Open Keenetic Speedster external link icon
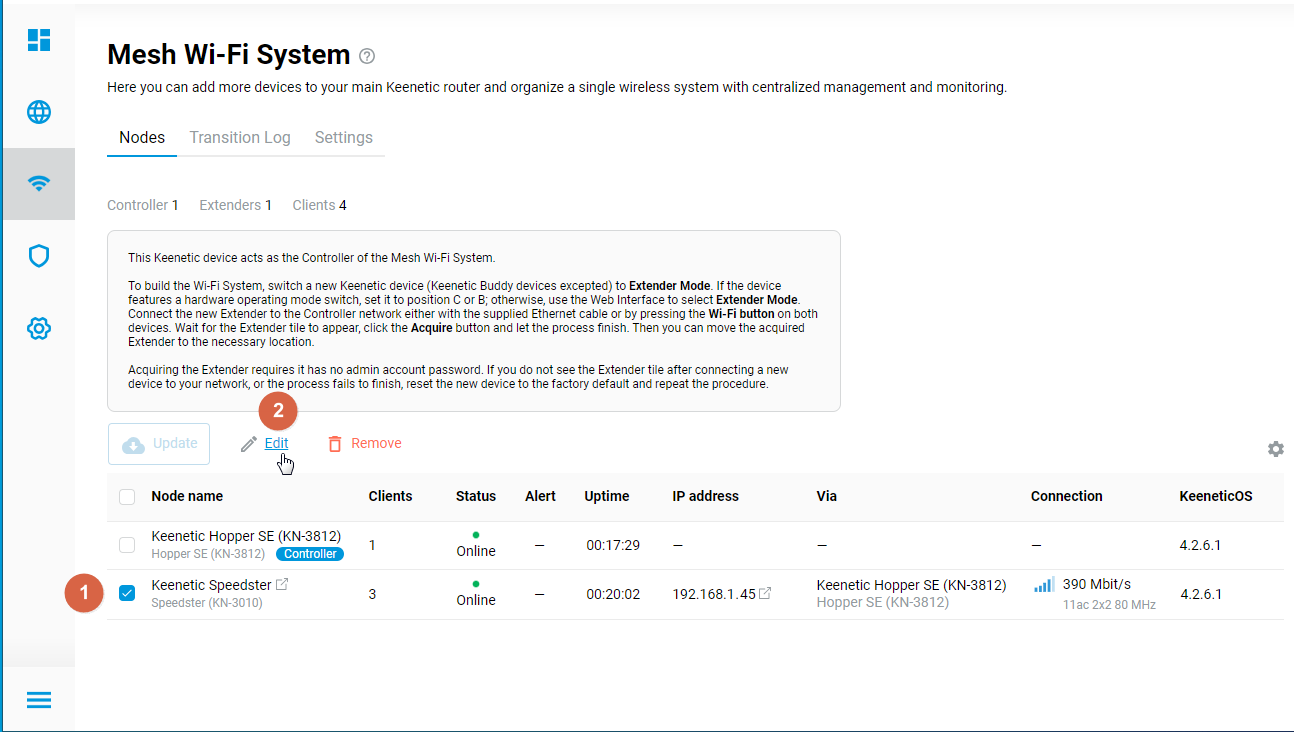Screen dimensions: 1294x732 (282, 584)
